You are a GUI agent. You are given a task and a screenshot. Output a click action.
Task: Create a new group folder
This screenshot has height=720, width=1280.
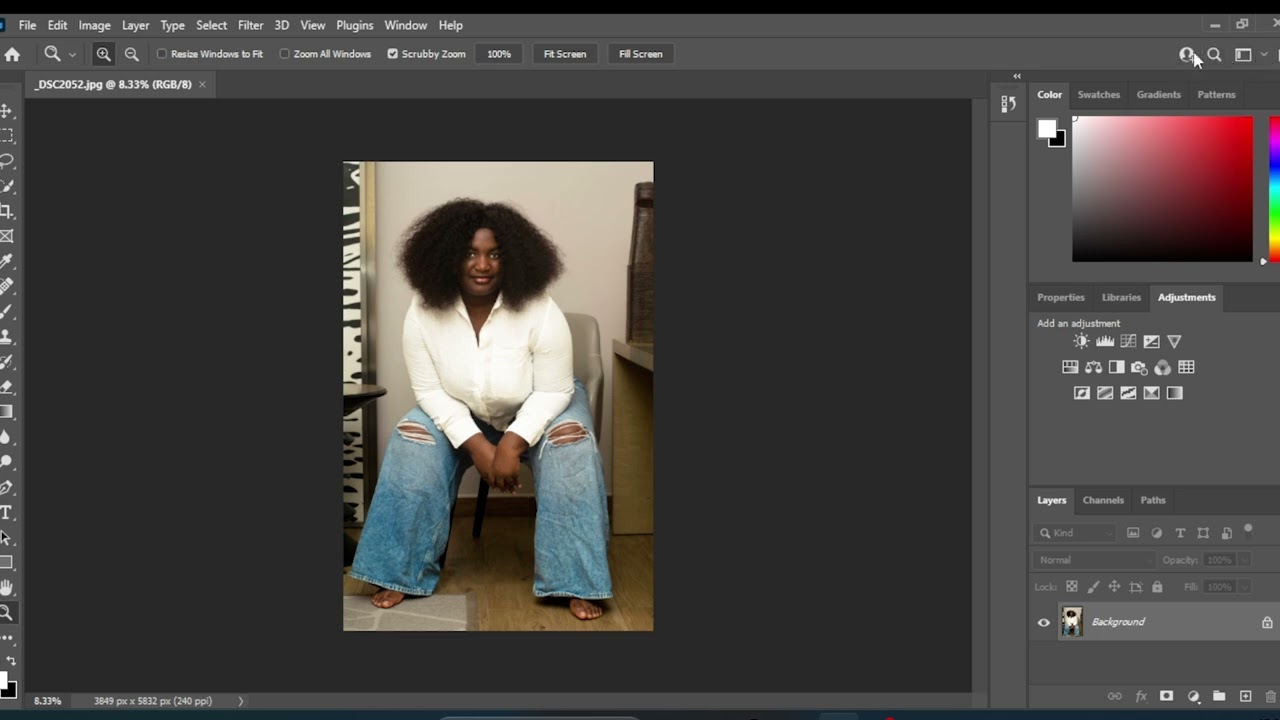tap(1219, 696)
